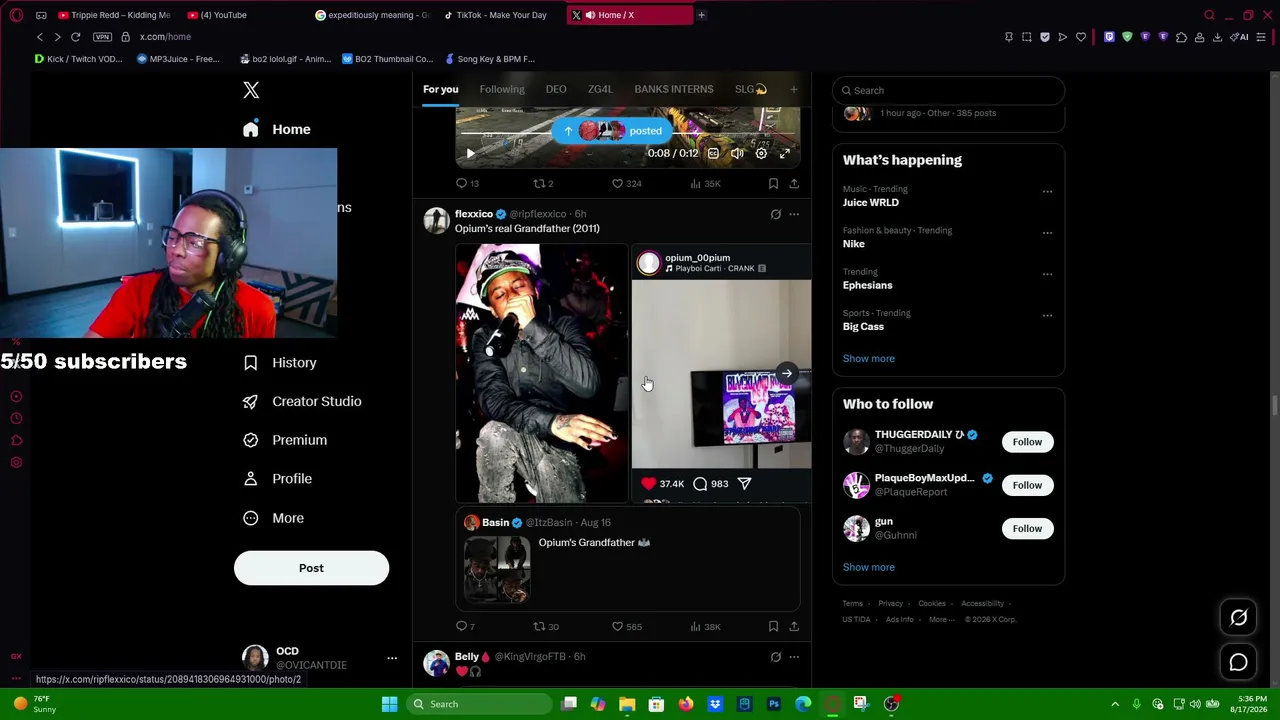Click the Windows Start button
The height and width of the screenshot is (720, 1280).
pos(389,704)
